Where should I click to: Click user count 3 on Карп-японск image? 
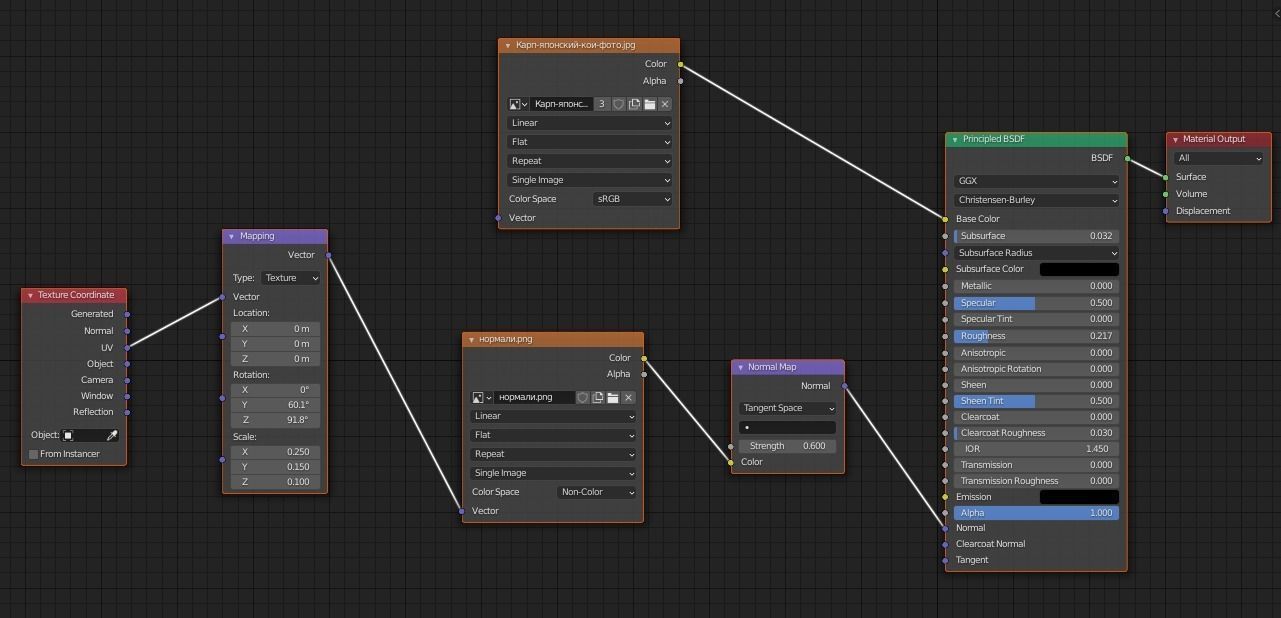(602, 104)
